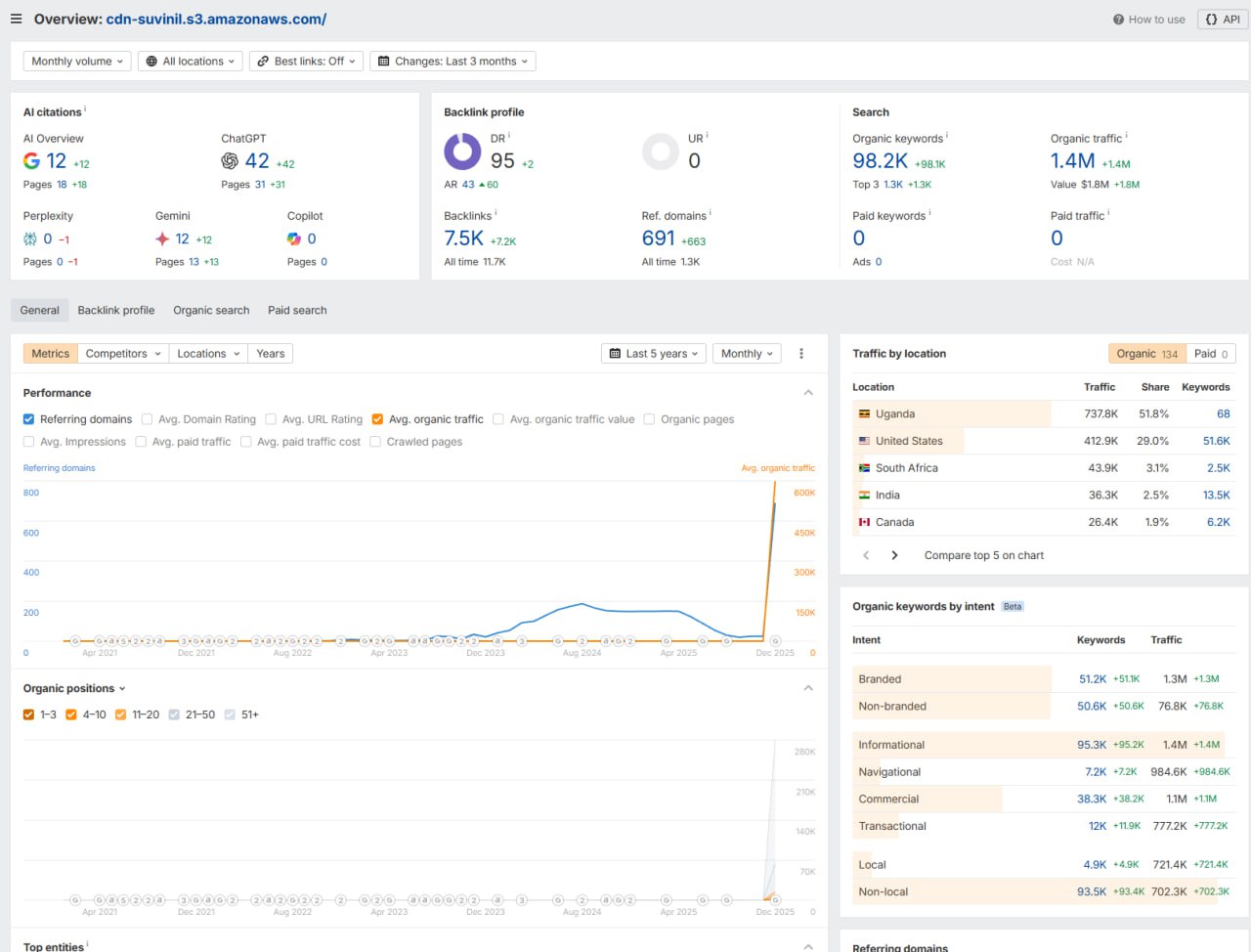1251x952 pixels.
Task: Expand the Last 5 years dropdown
Action: click(654, 354)
